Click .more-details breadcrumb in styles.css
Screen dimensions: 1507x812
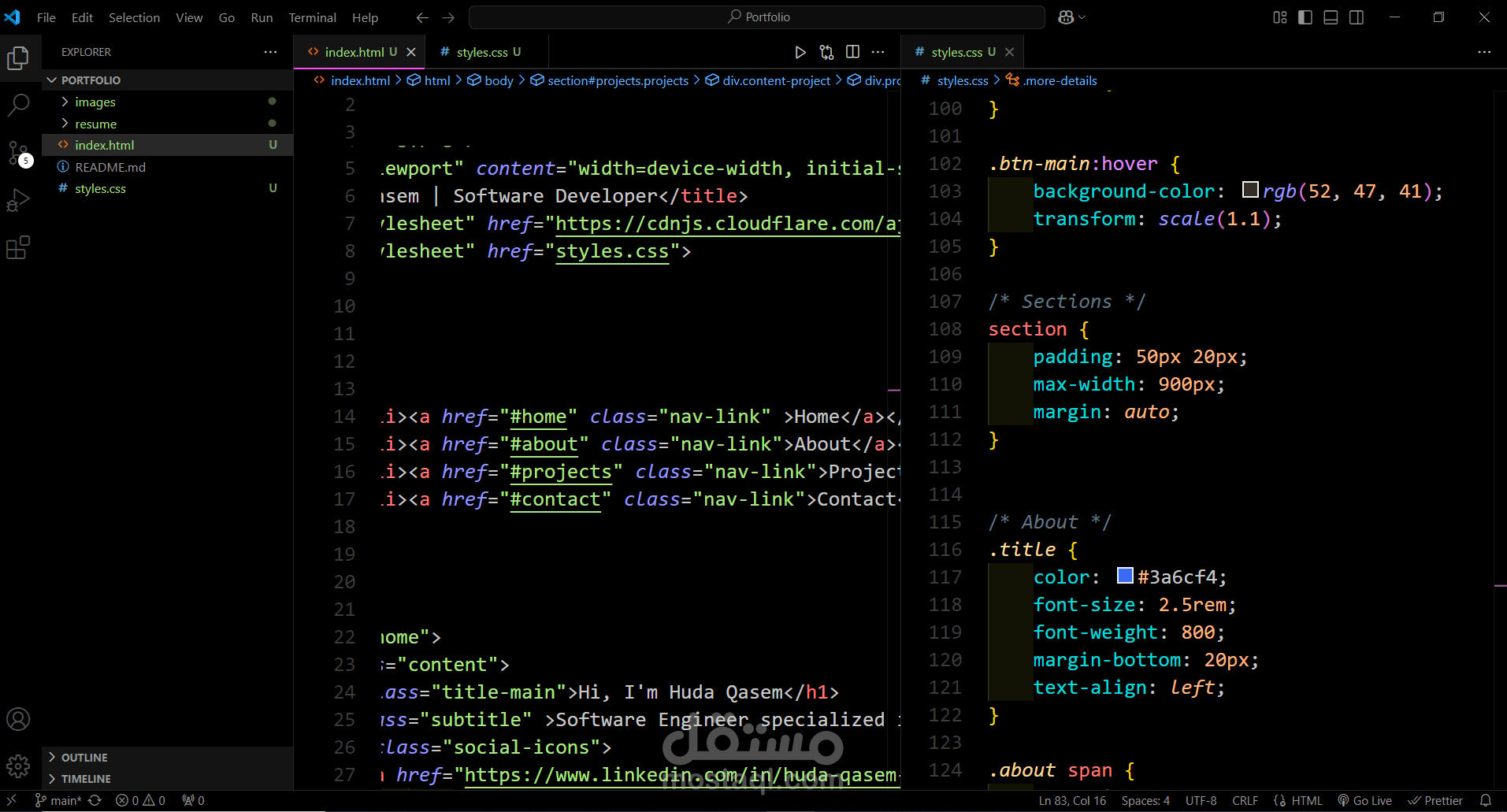tap(1052, 80)
